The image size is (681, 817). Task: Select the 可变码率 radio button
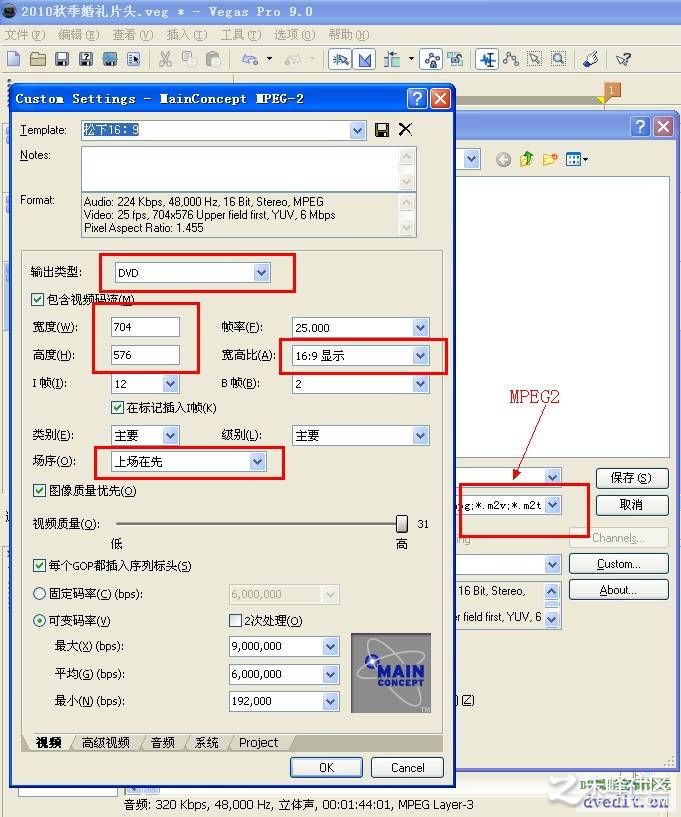coord(39,621)
